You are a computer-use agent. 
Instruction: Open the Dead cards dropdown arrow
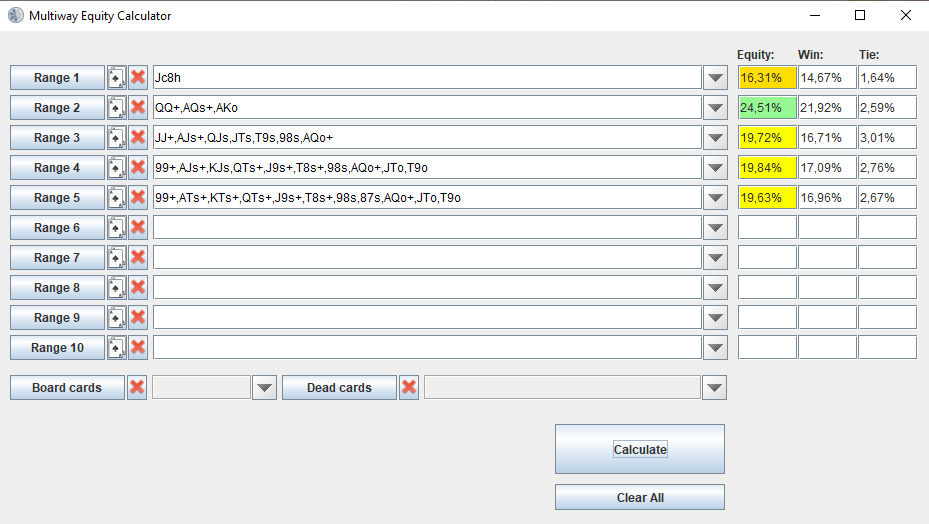(x=715, y=388)
